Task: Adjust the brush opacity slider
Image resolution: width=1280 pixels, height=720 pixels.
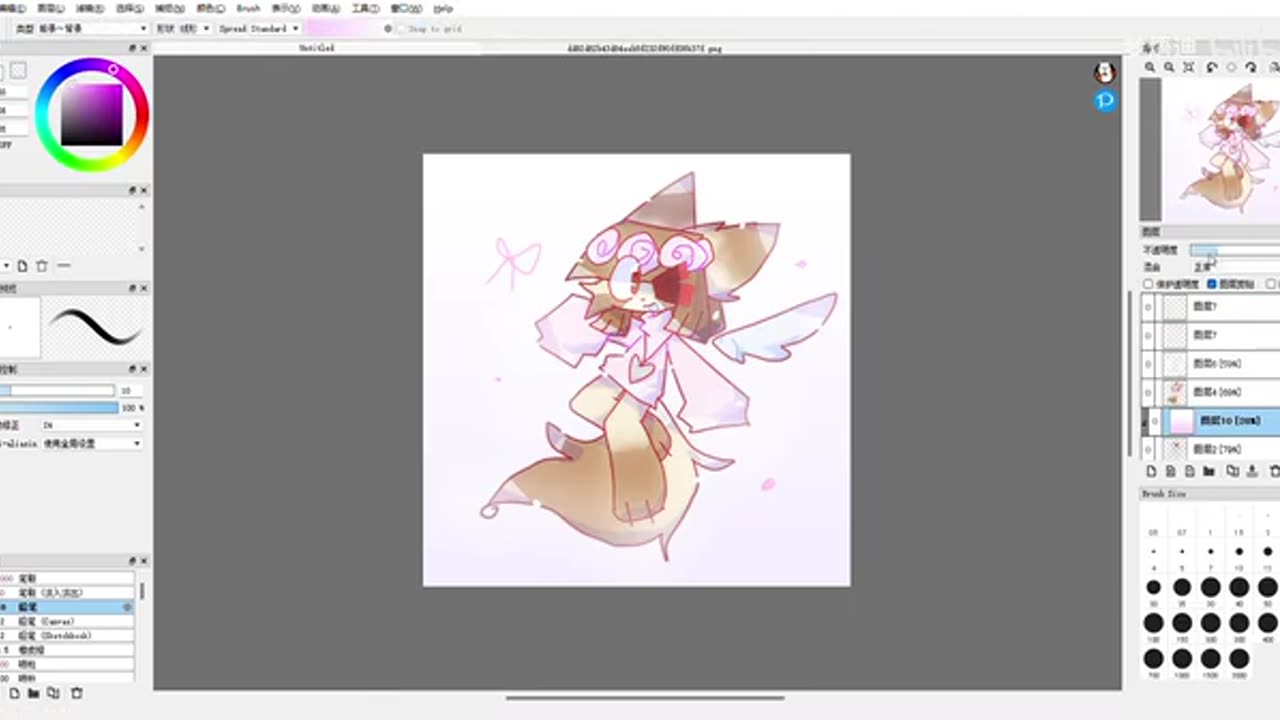Action: (58, 408)
